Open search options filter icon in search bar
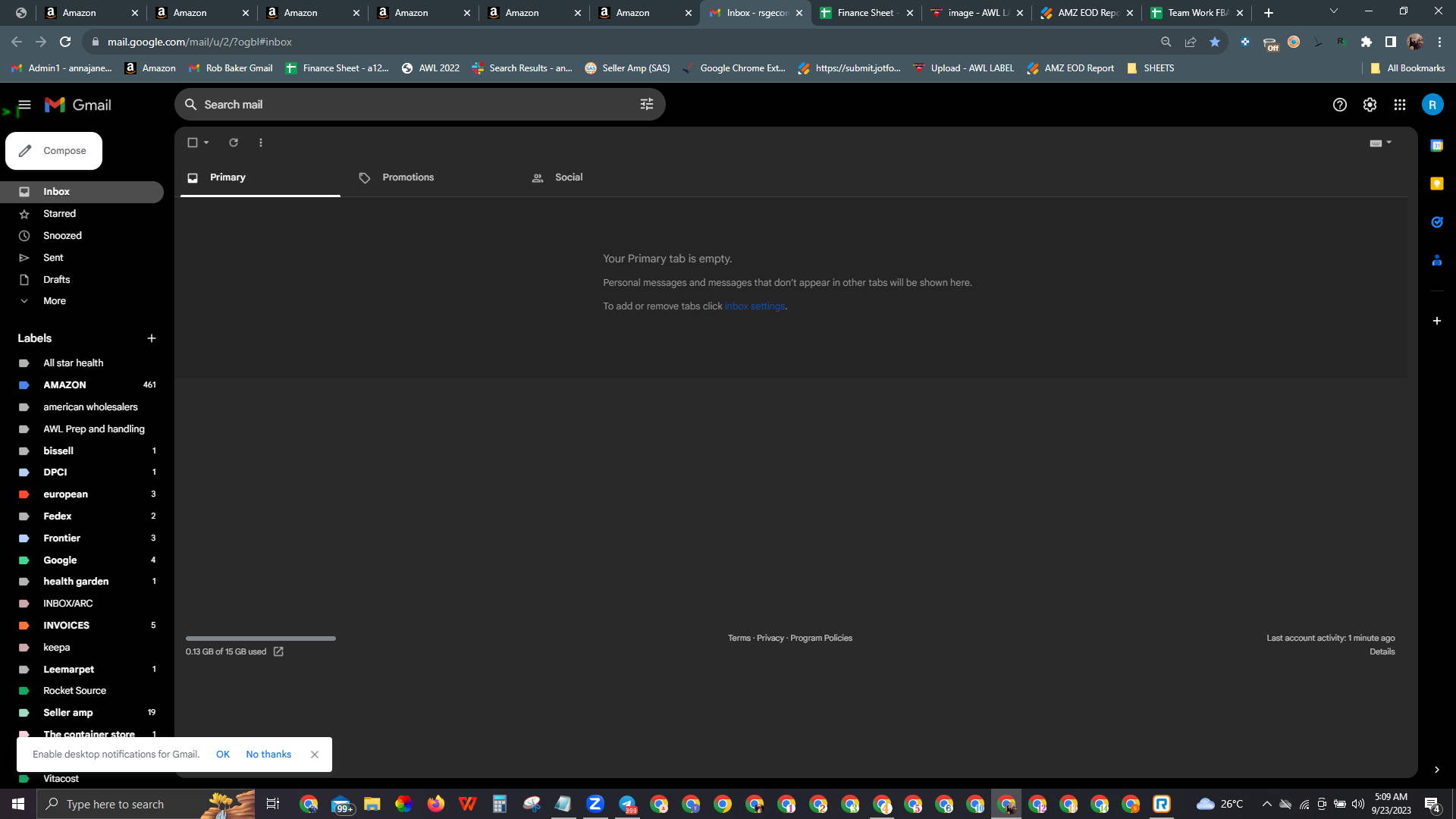Image resolution: width=1456 pixels, height=819 pixels. point(647,105)
